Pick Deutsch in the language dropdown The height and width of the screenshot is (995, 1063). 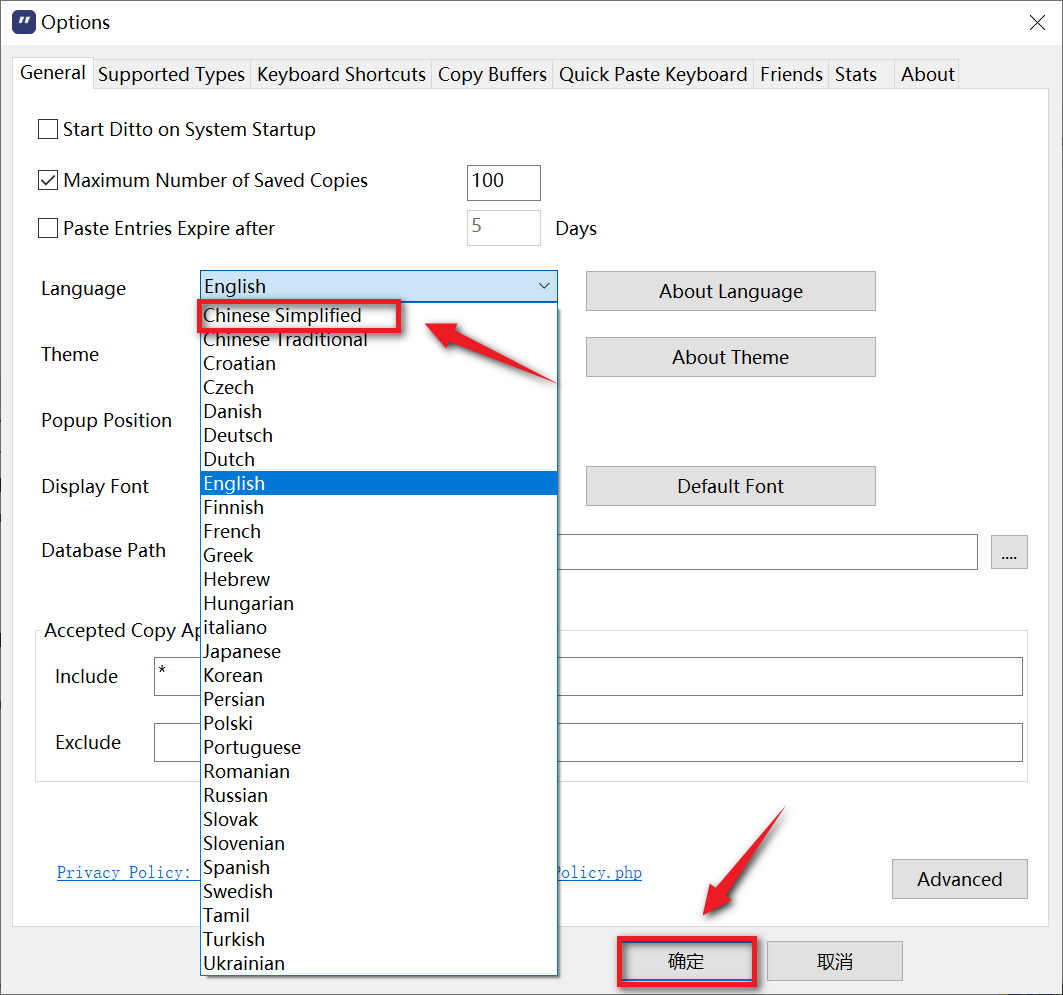pos(379,435)
